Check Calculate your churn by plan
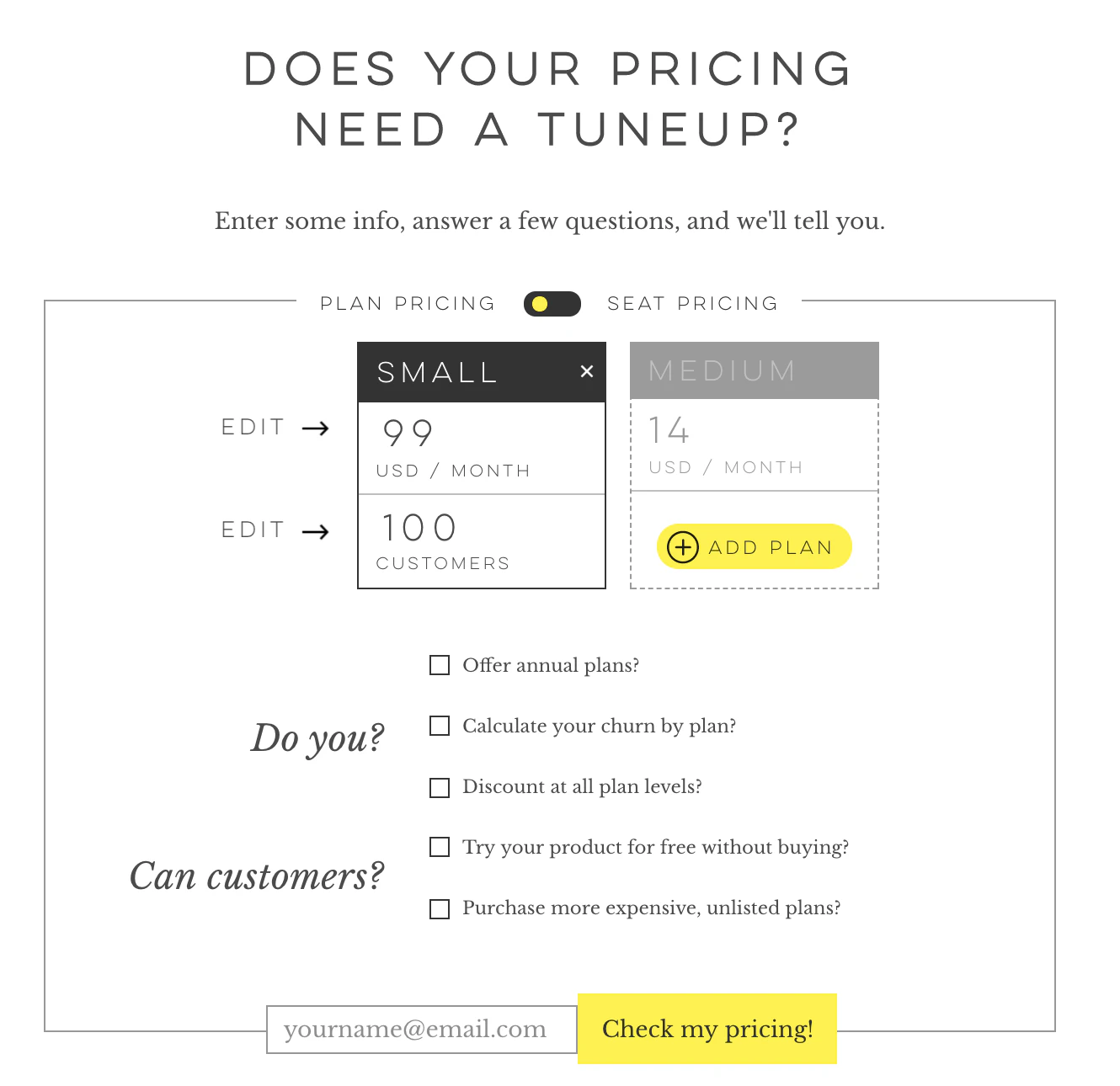 (440, 726)
